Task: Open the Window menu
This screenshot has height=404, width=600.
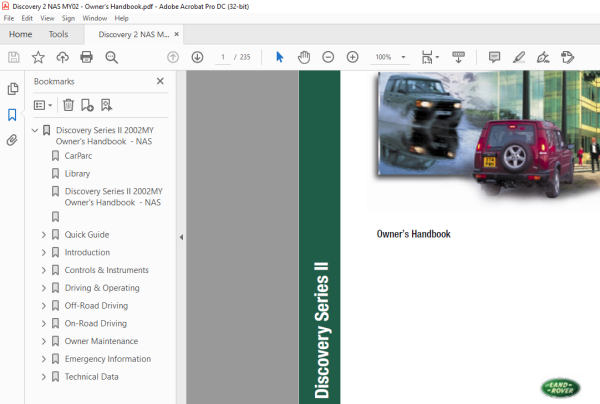Action: (95, 18)
